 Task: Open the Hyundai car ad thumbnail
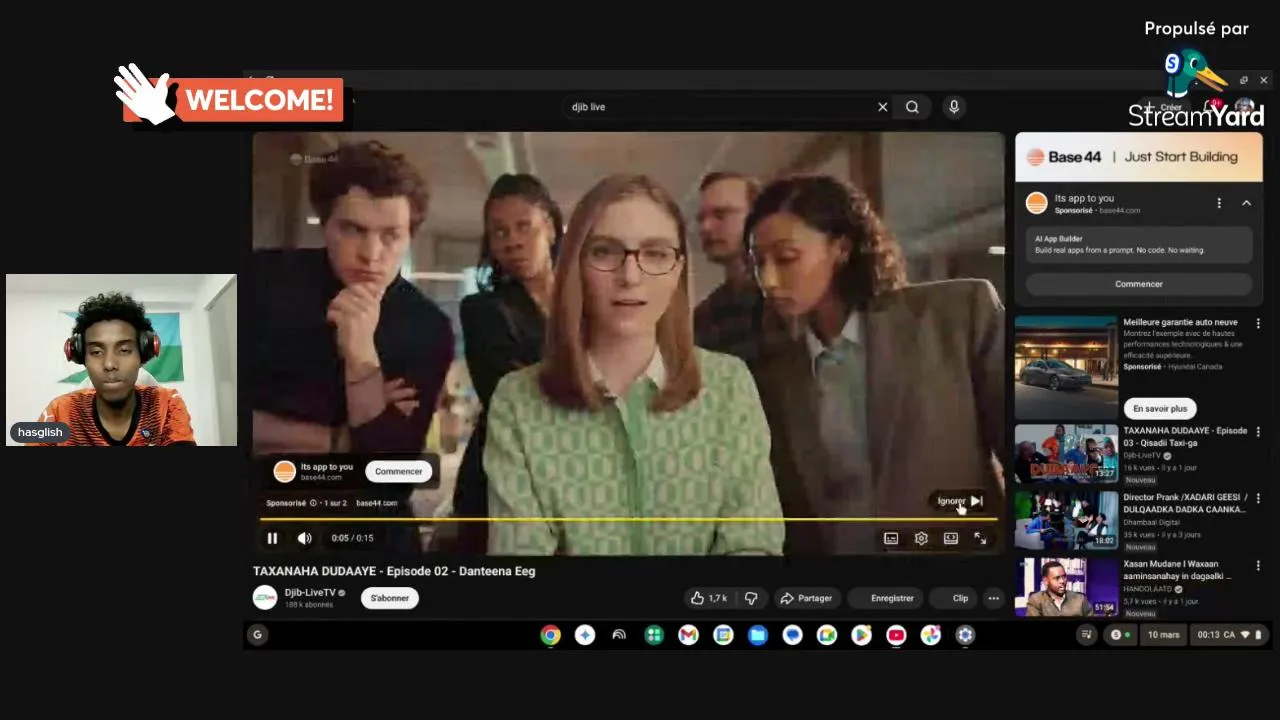[x=1066, y=367]
